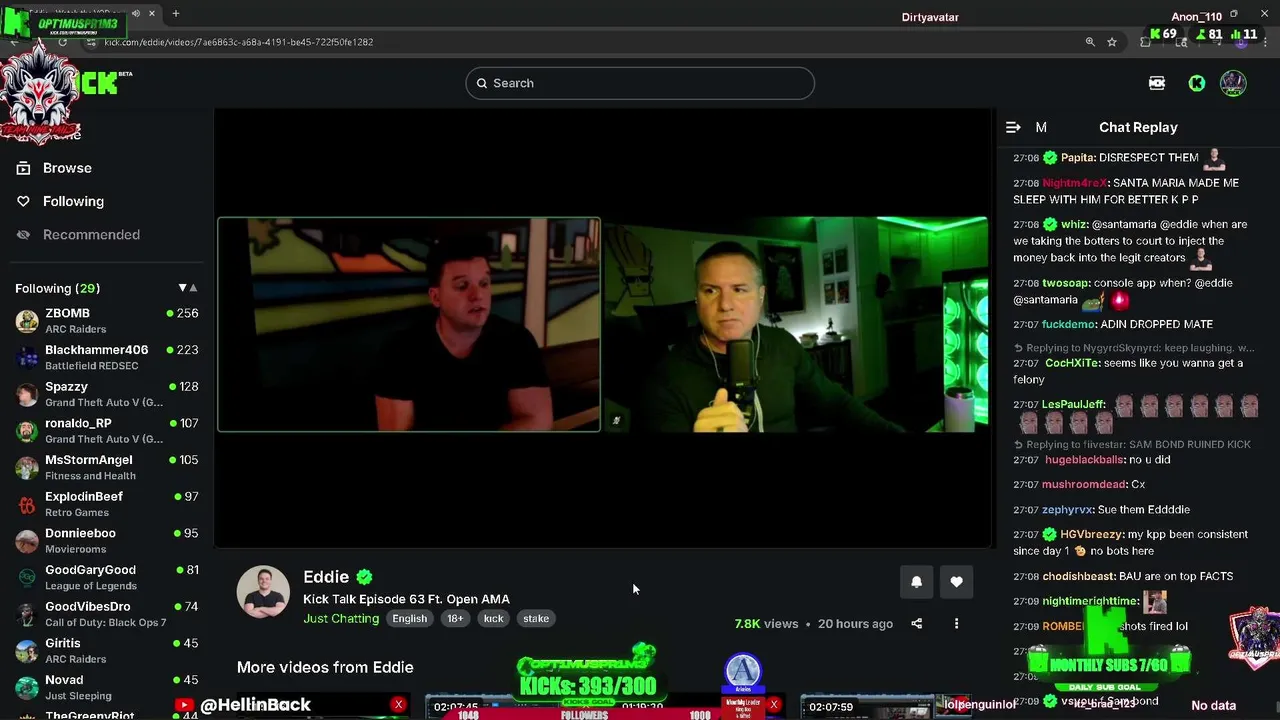Open Eddie's profile picture

coord(263,592)
